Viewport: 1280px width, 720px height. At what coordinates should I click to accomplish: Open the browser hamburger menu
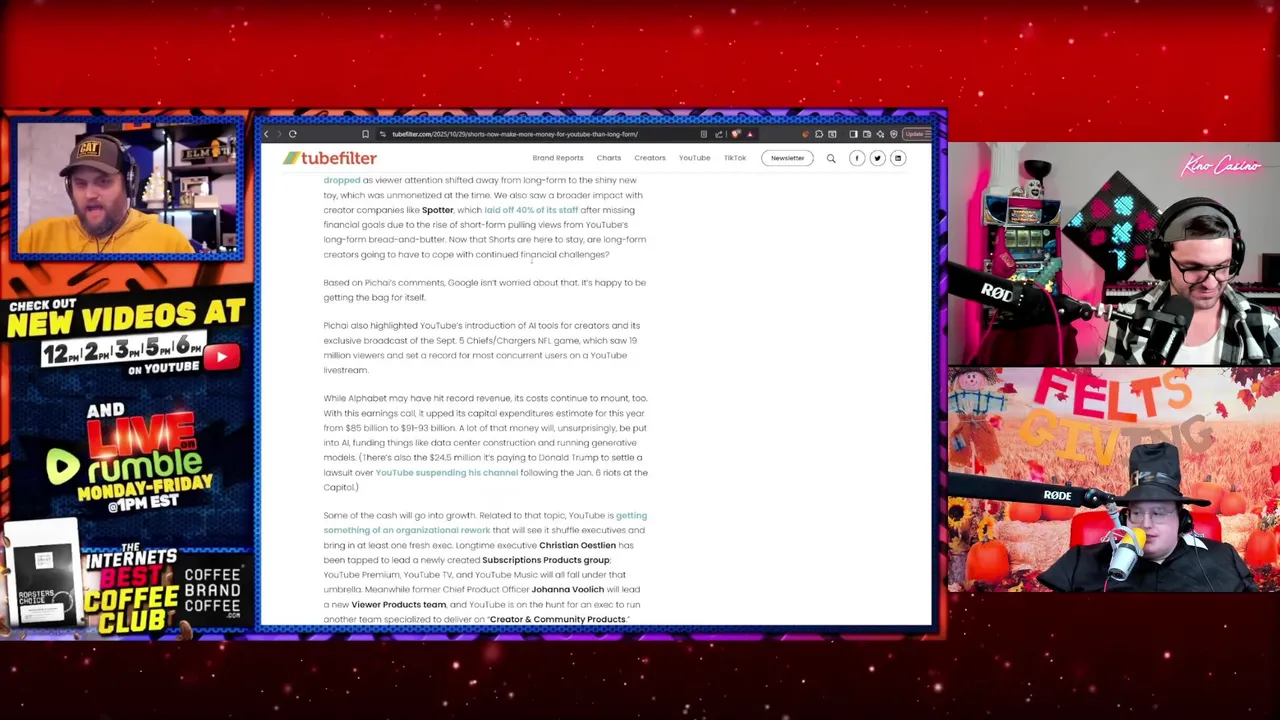point(928,134)
